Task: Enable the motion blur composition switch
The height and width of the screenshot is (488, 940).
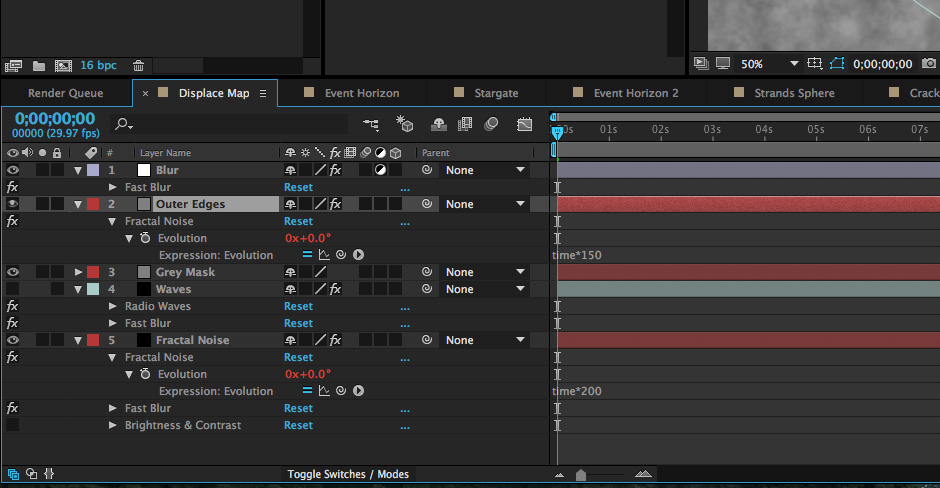Action: coord(491,124)
